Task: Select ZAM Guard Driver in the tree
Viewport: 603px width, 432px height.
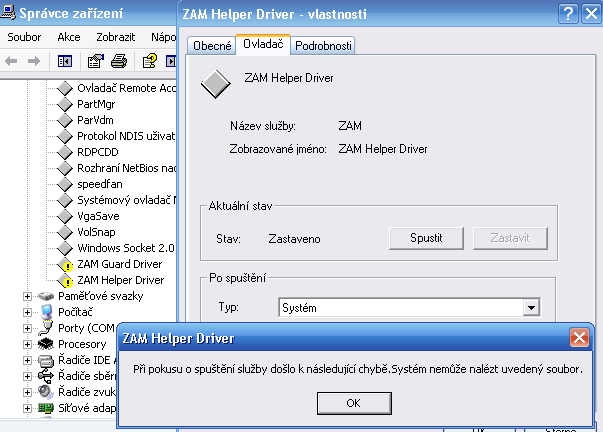Action: click(x=120, y=264)
